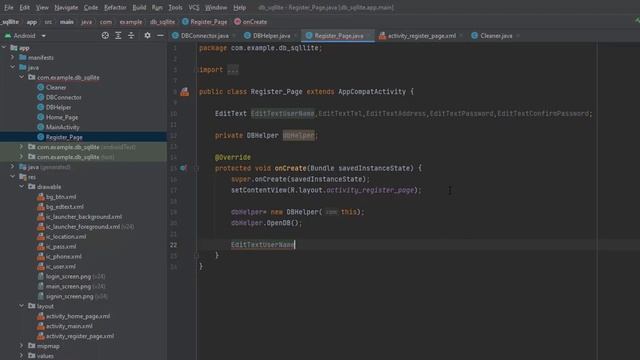Switch to DBConnector.java tab
Image resolution: width=640 pixels, height=360 pixels.
coord(204,36)
